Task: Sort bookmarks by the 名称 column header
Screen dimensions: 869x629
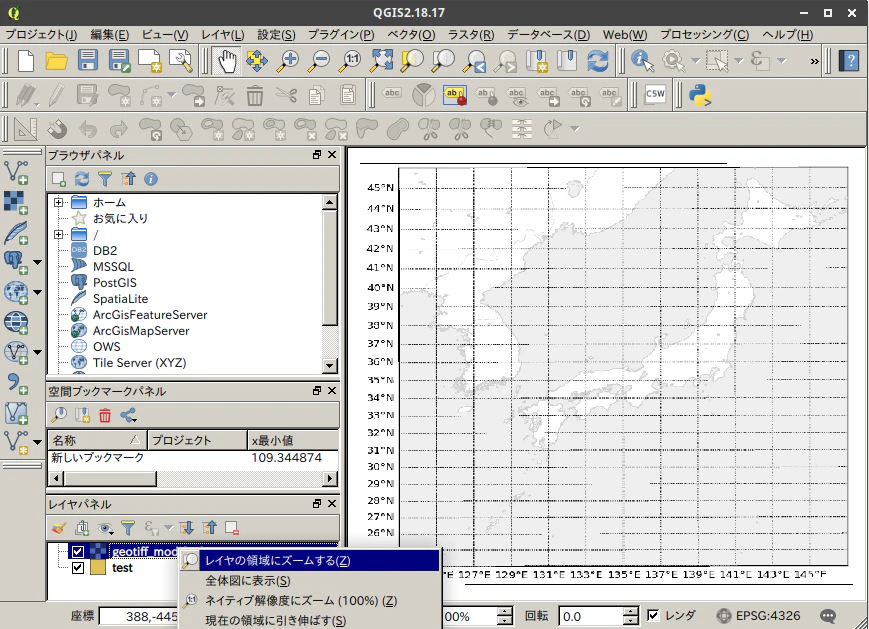Action: pos(97,440)
